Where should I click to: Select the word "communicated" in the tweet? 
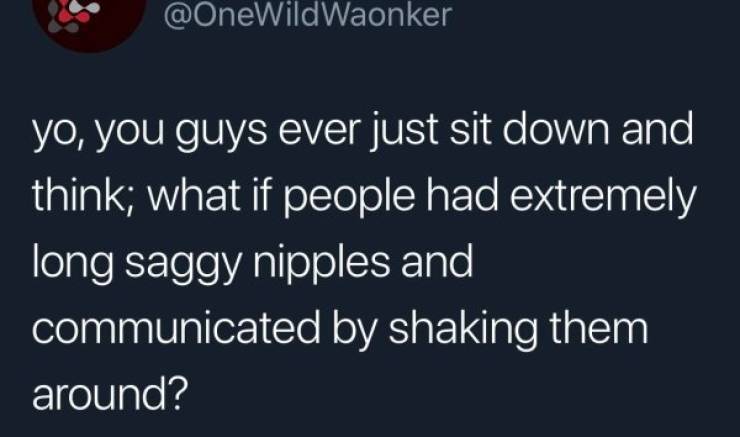point(176,328)
